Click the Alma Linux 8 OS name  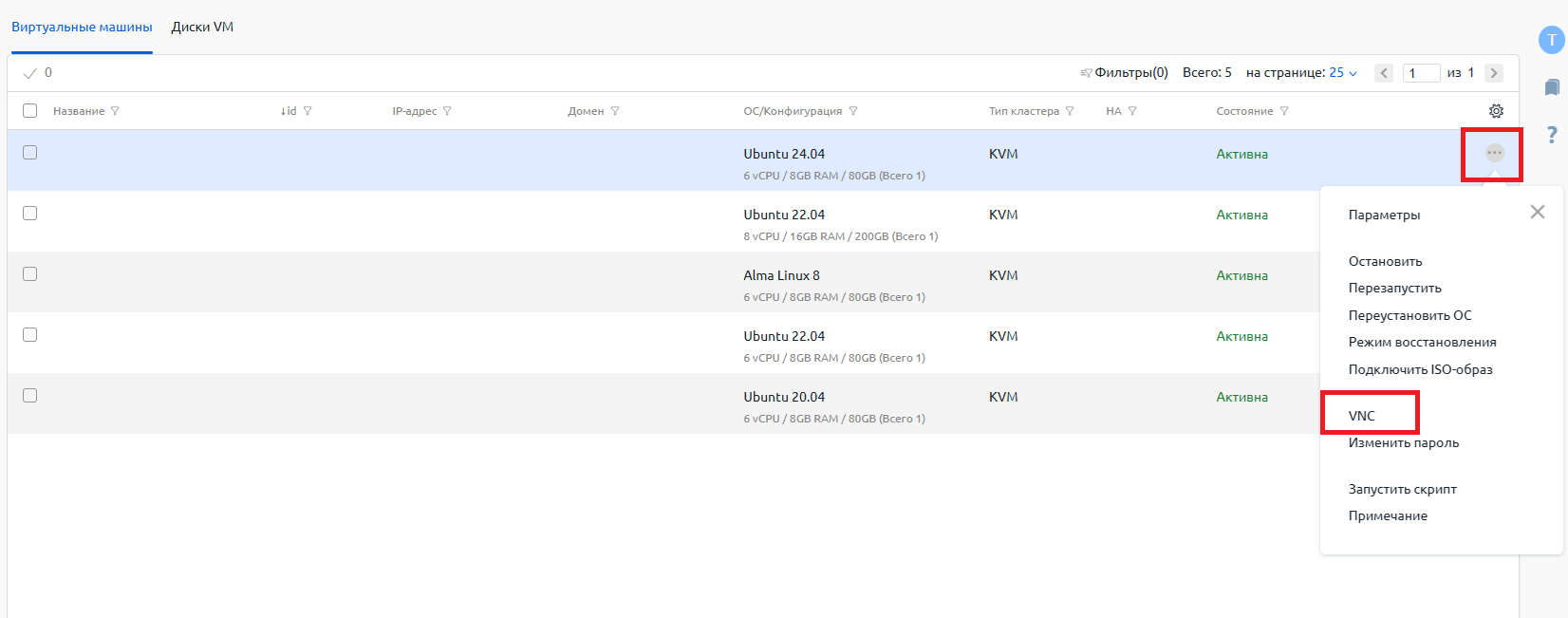pos(781,275)
